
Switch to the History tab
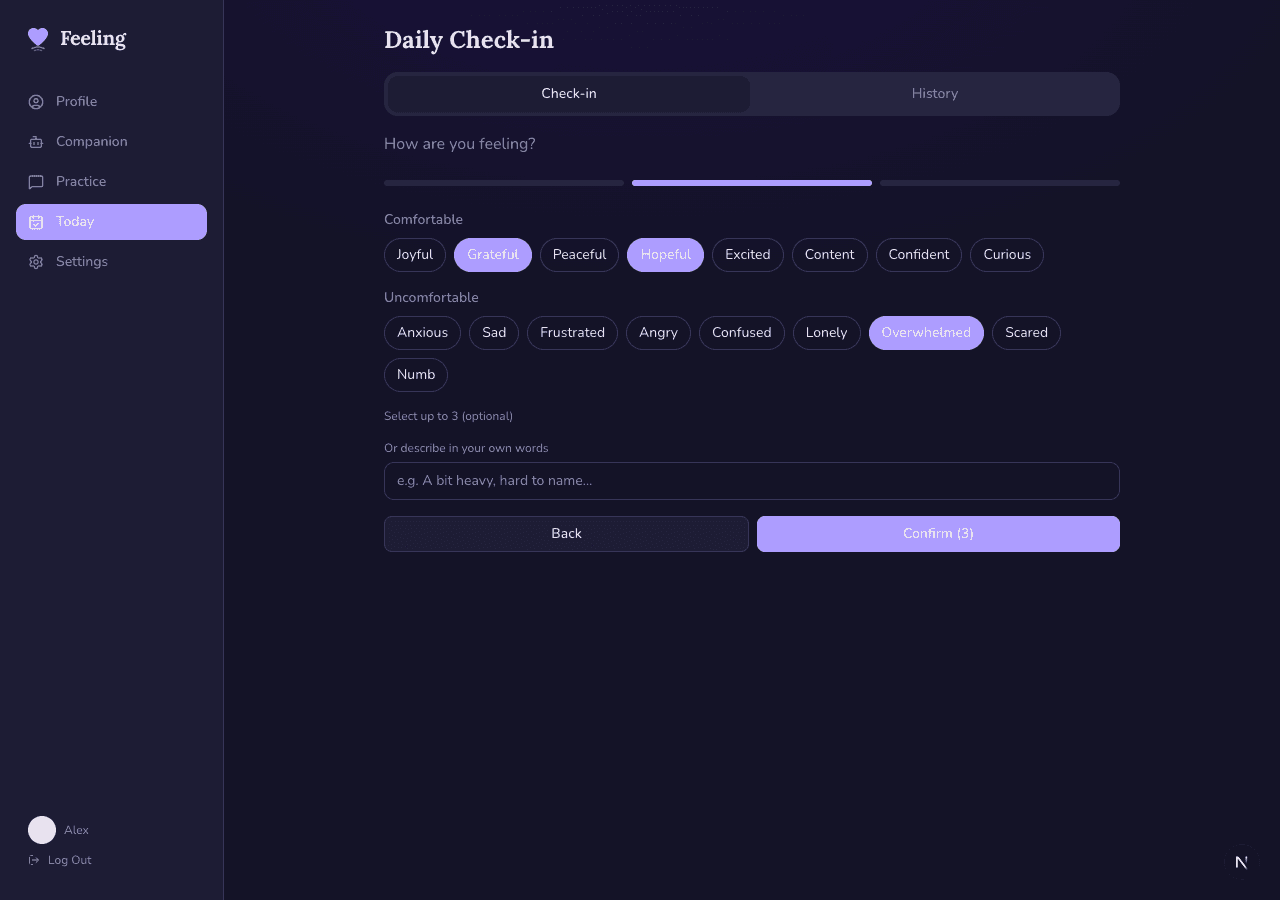[x=934, y=94]
